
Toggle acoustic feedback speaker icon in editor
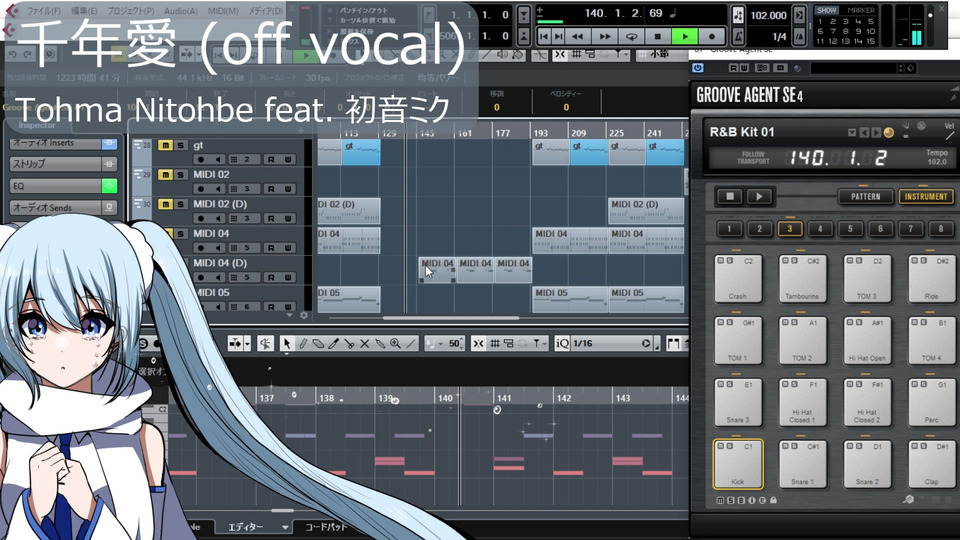tap(265, 343)
